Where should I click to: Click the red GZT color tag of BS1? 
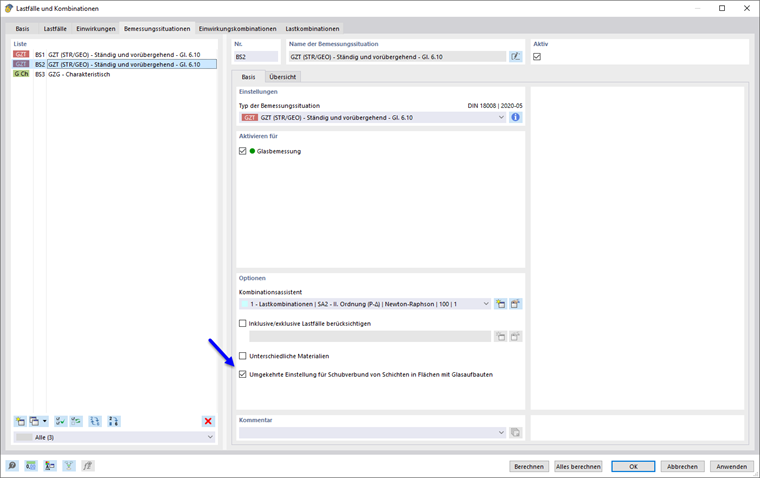[x=21, y=54]
